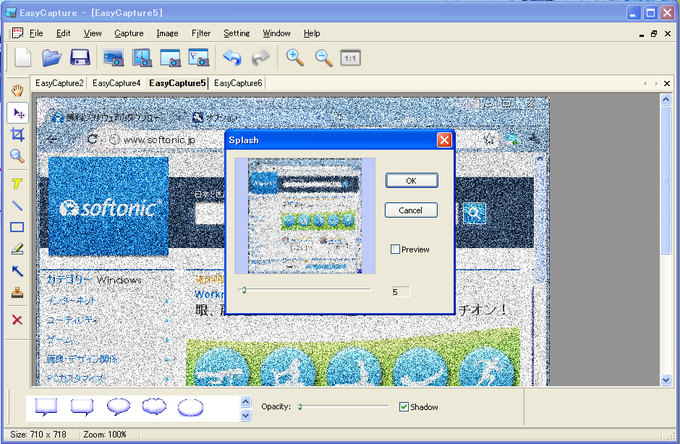This screenshot has height=444, width=680.
Task: Close the Splash dialog
Action: [x=444, y=140]
